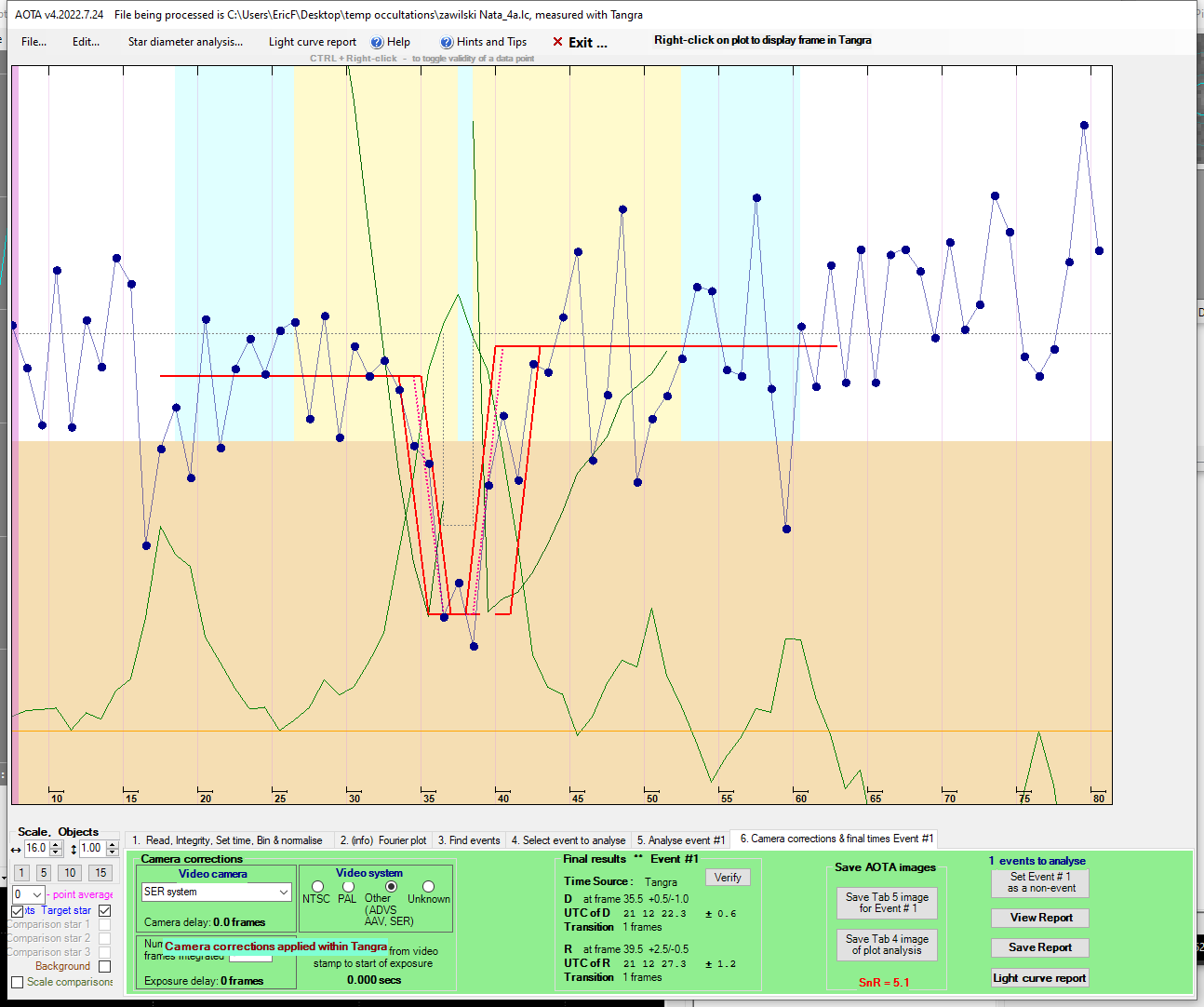Image resolution: width=1204 pixels, height=1007 pixels.
Task: Click the Verify button
Action: [x=728, y=878]
